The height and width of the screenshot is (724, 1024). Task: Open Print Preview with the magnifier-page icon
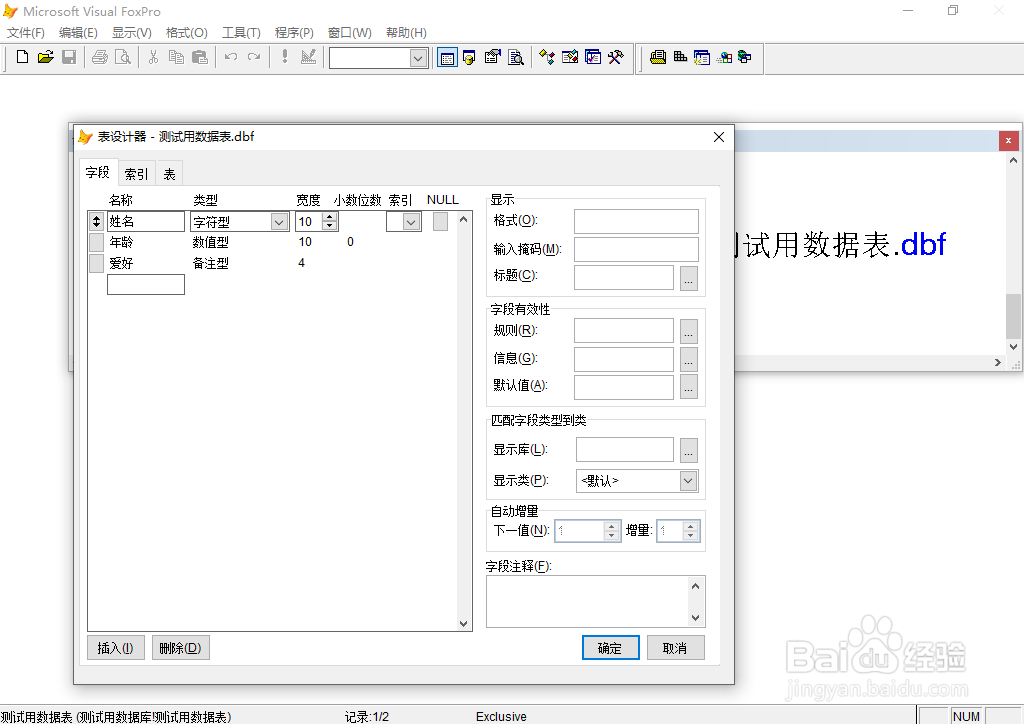[x=122, y=57]
